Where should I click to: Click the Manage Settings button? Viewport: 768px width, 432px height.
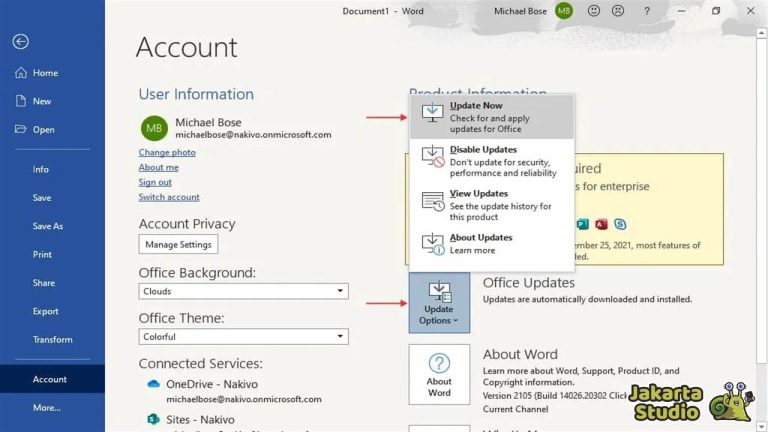178,244
